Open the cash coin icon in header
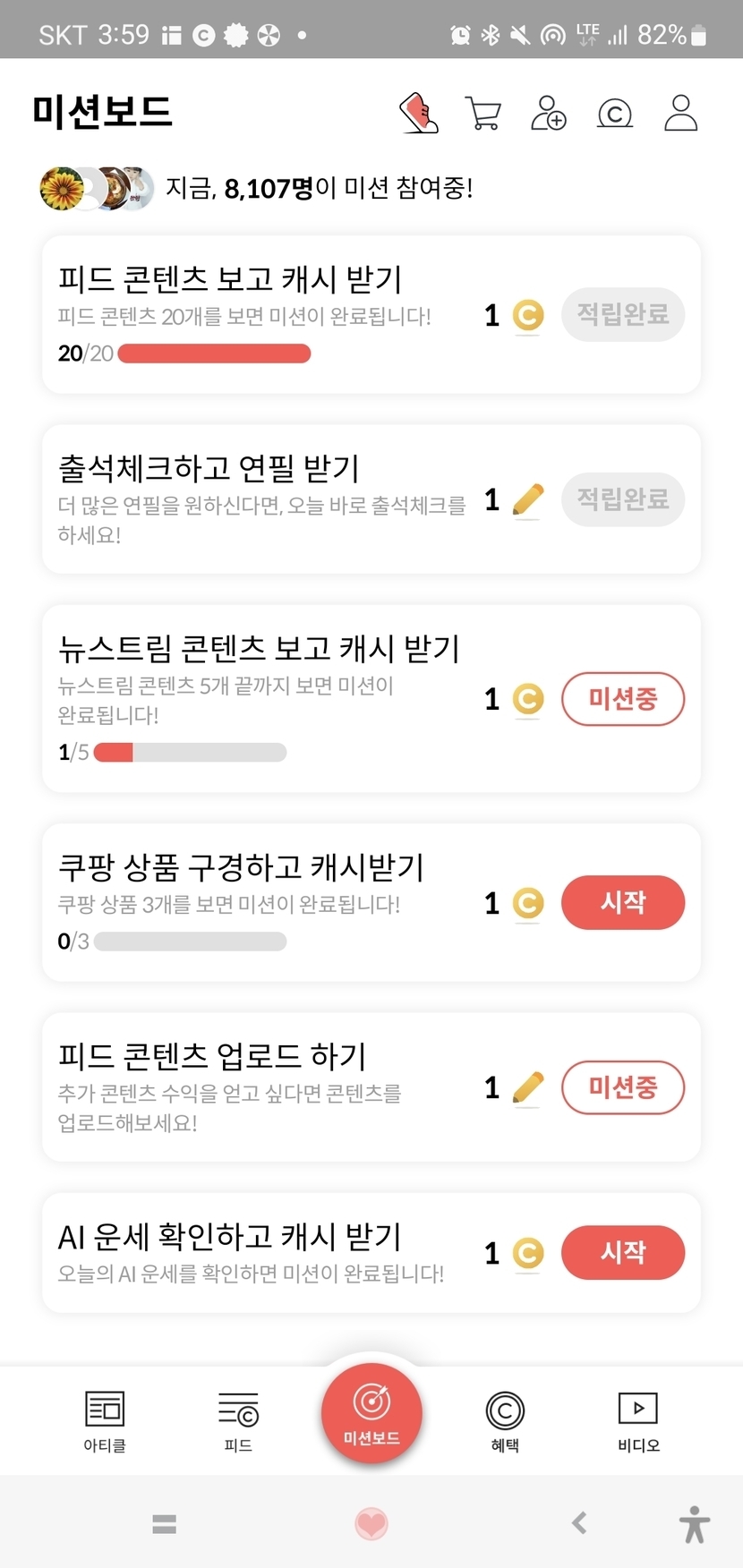Viewport: 743px width, 1568px height. pos(614,114)
